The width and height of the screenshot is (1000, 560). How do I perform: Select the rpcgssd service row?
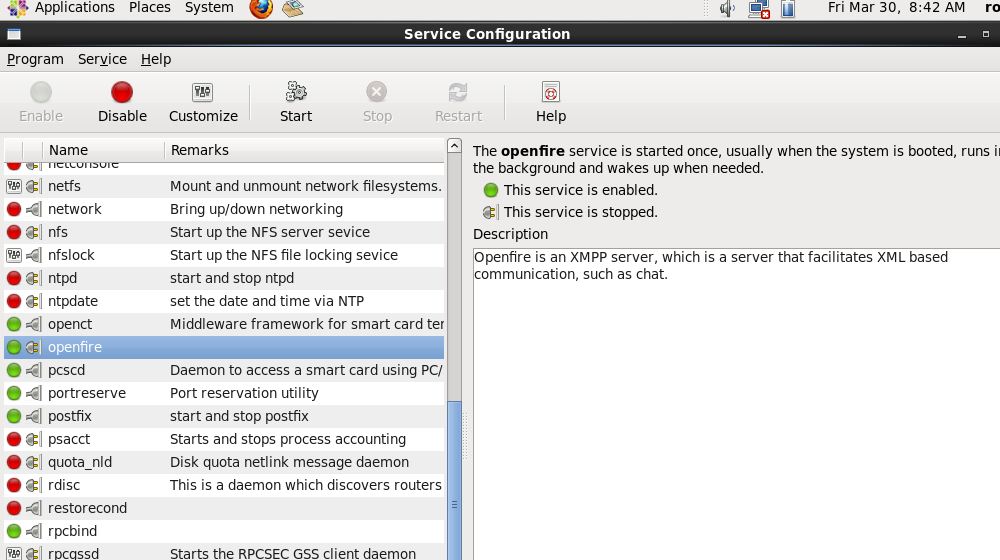pyautogui.click(x=224, y=552)
